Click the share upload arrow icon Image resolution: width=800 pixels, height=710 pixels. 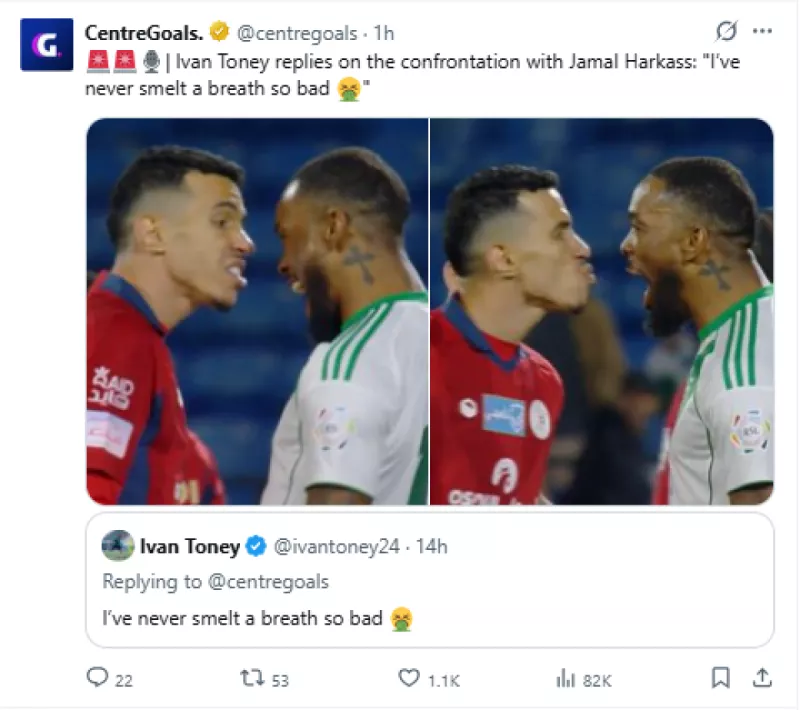762,678
